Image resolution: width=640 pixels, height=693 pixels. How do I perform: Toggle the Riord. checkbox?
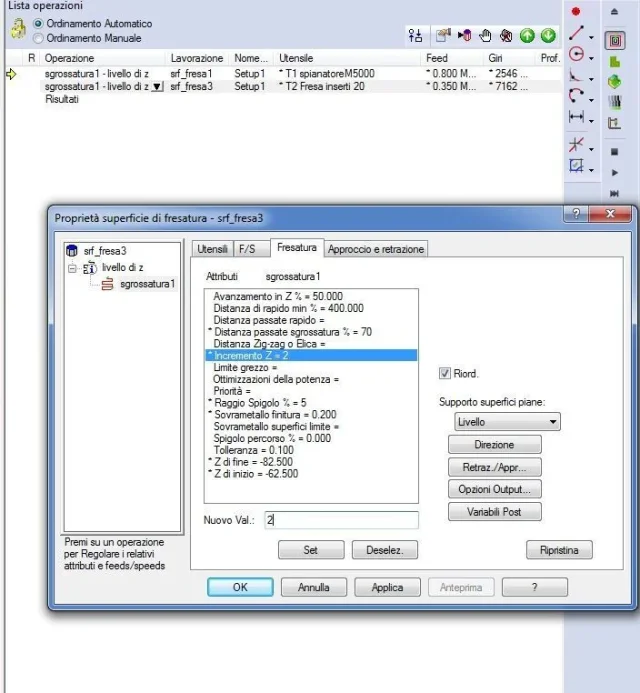click(x=445, y=374)
